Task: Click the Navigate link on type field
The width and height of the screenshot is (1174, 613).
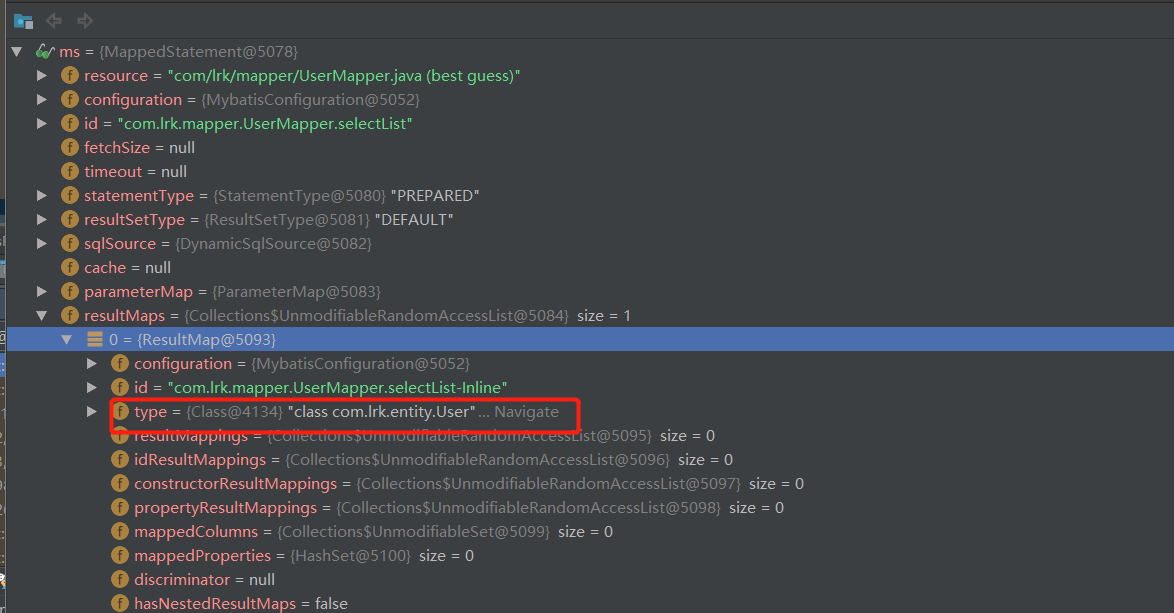Action: [526, 412]
